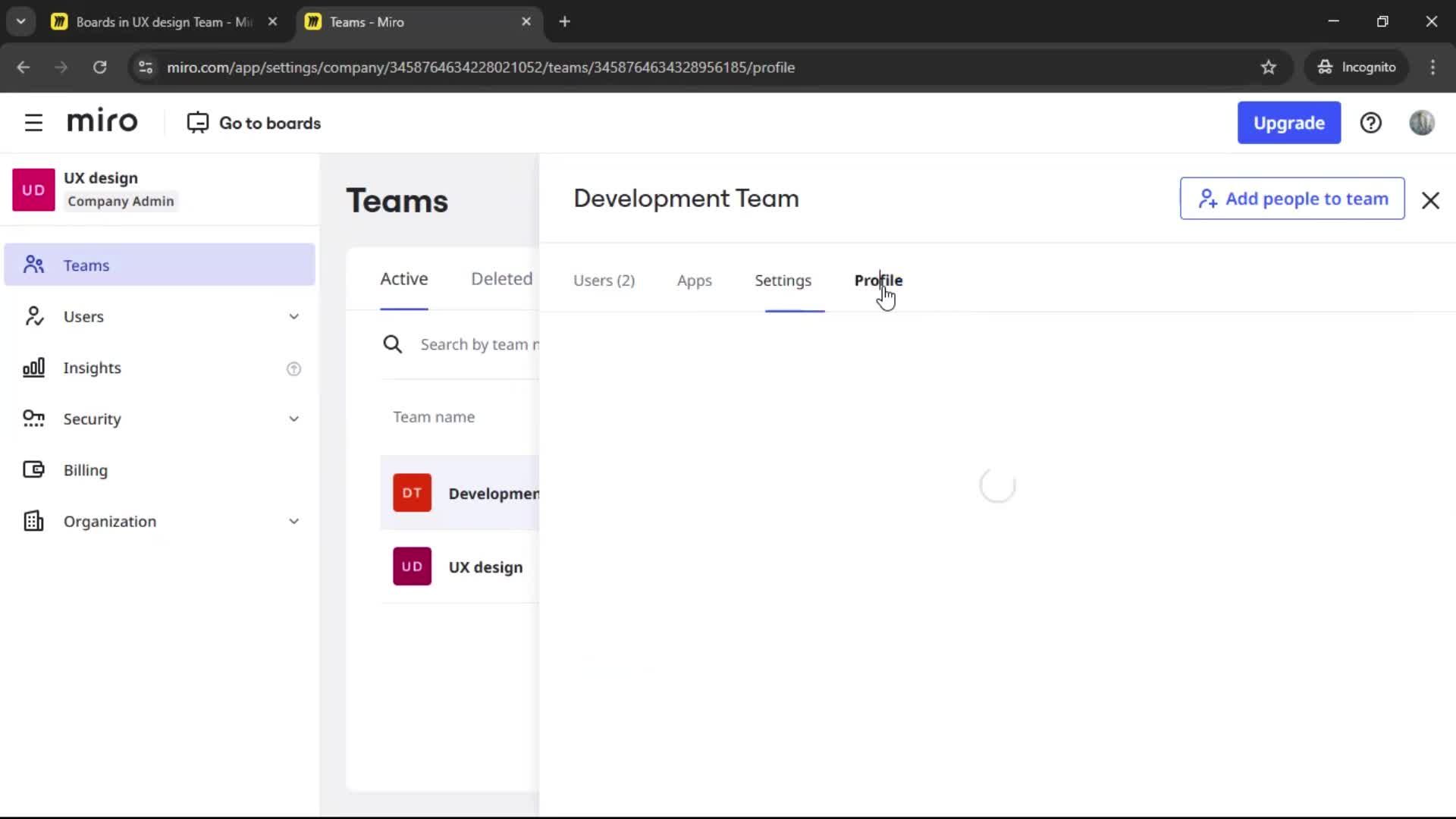Open the Settings tab
The width and height of the screenshot is (1456, 819).
coord(783,281)
